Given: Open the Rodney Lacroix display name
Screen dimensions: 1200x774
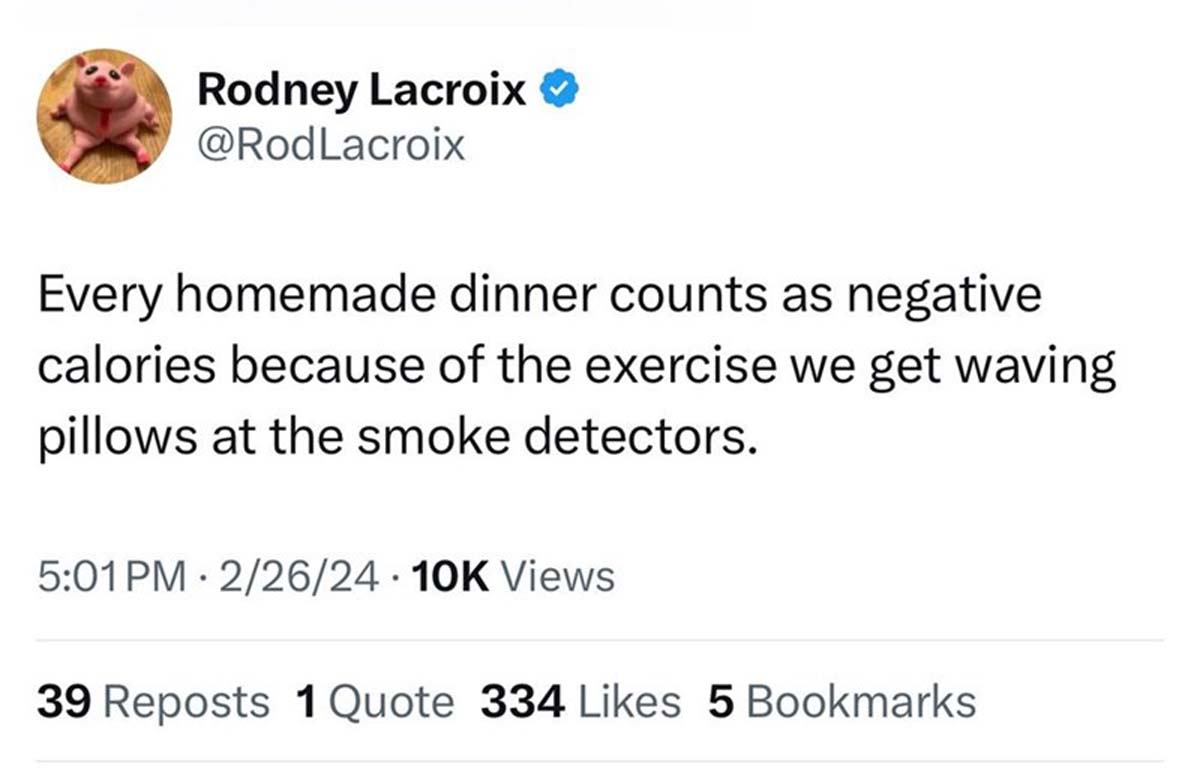Looking at the screenshot, I should coord(361,91).
